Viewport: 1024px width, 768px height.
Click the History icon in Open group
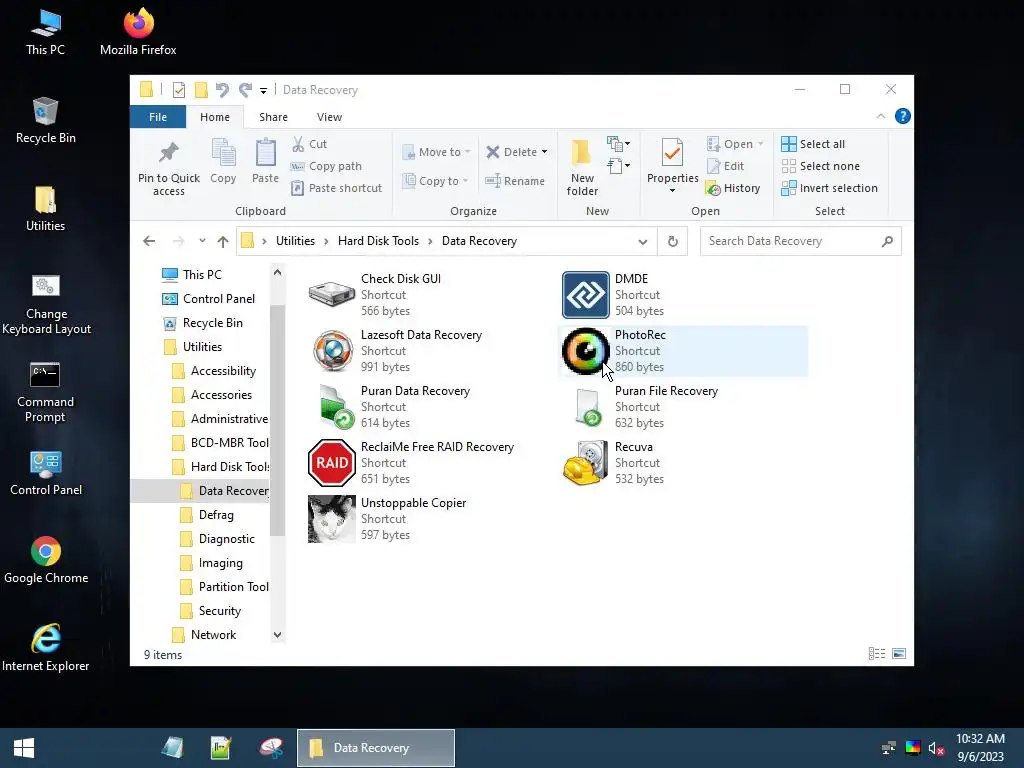713,189
